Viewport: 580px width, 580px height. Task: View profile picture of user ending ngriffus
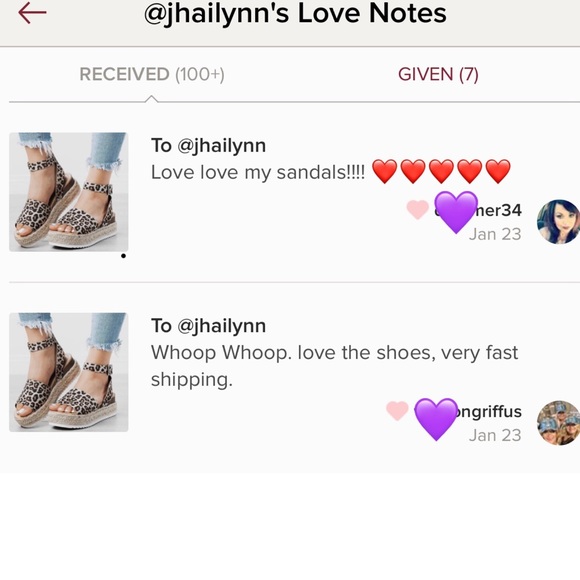coord(558,423)
